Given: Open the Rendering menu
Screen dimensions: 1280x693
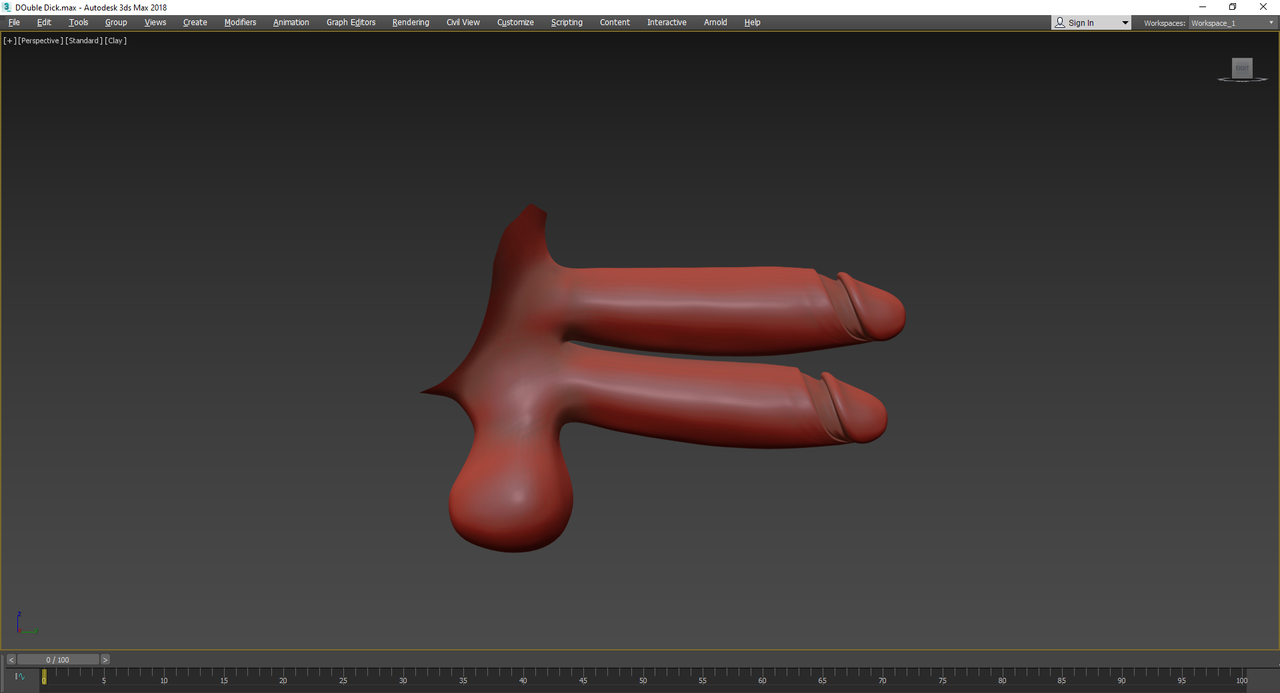Looking at the screenshot, I should (x=410, y=22).
